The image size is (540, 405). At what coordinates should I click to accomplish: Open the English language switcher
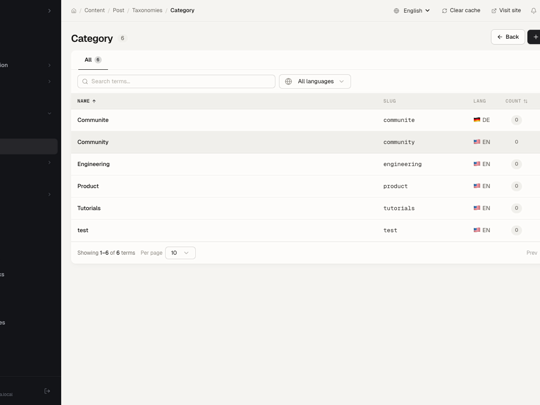(412, 11)
